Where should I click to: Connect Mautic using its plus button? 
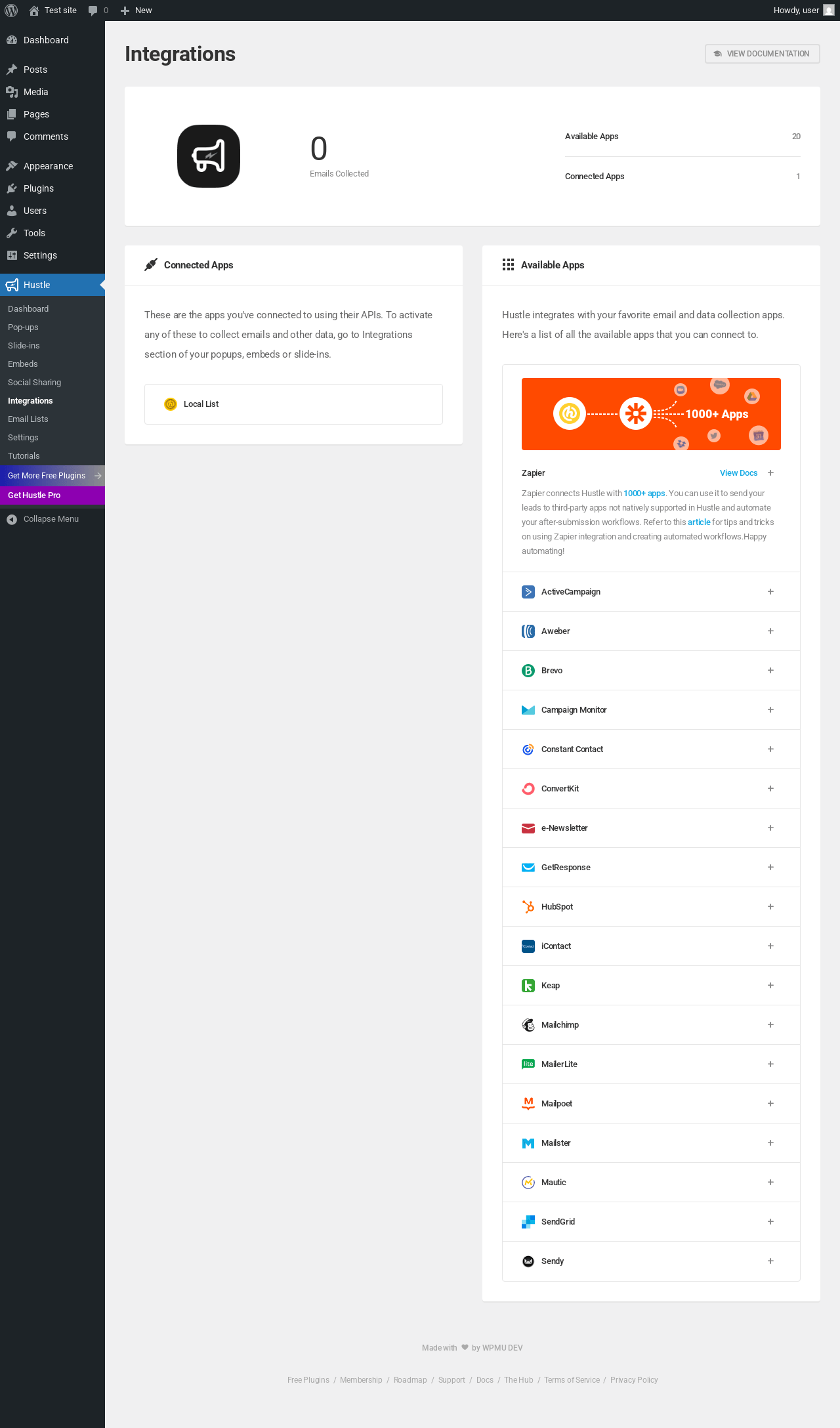point(770,1183)
